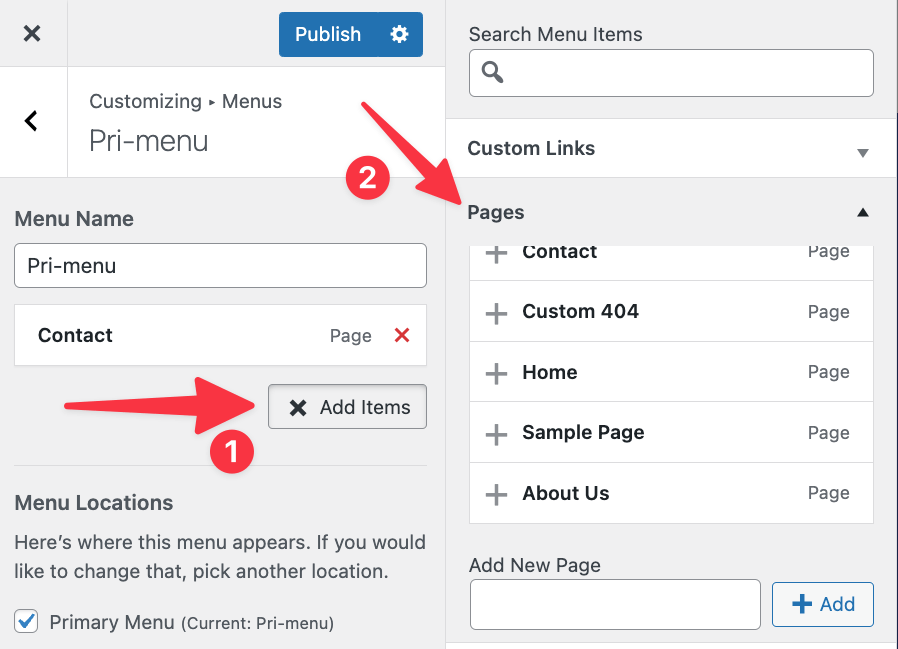Focus the Search Menu Items field
The height and width of the screenshot is (649, 898).
[x=670, y=72]
